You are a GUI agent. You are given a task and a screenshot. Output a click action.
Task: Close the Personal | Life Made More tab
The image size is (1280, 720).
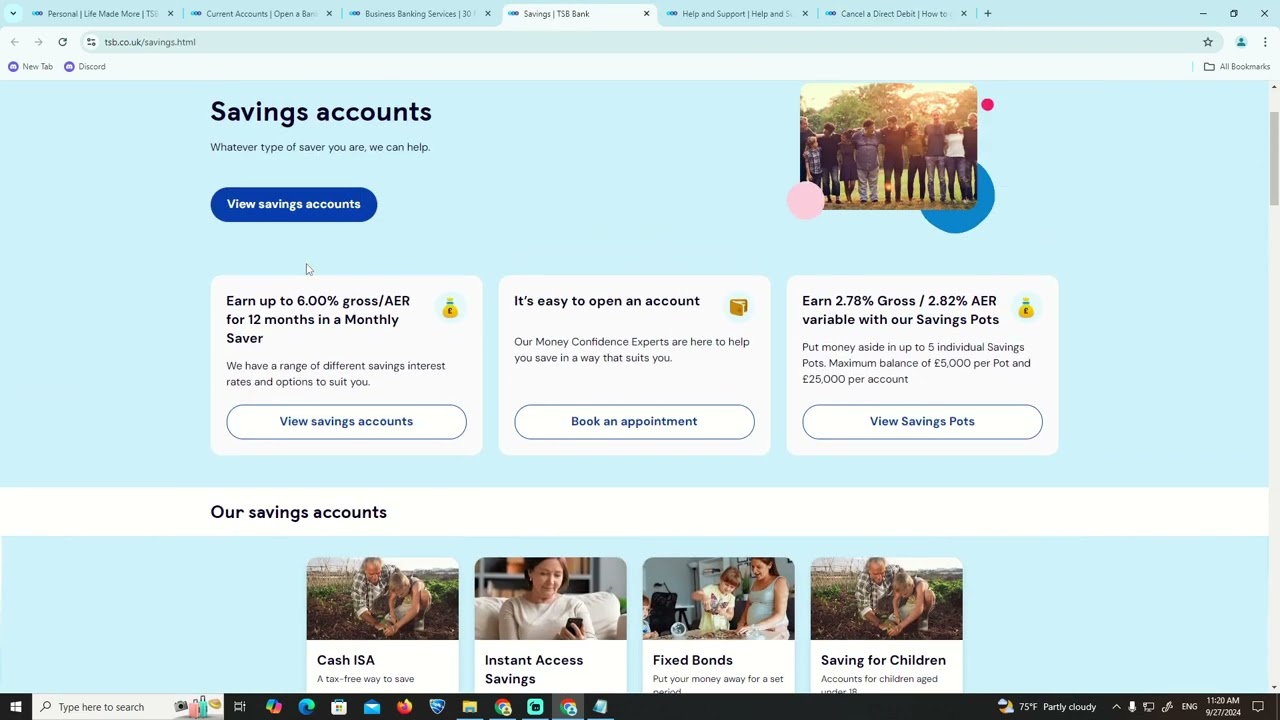(x=170, y=14)
